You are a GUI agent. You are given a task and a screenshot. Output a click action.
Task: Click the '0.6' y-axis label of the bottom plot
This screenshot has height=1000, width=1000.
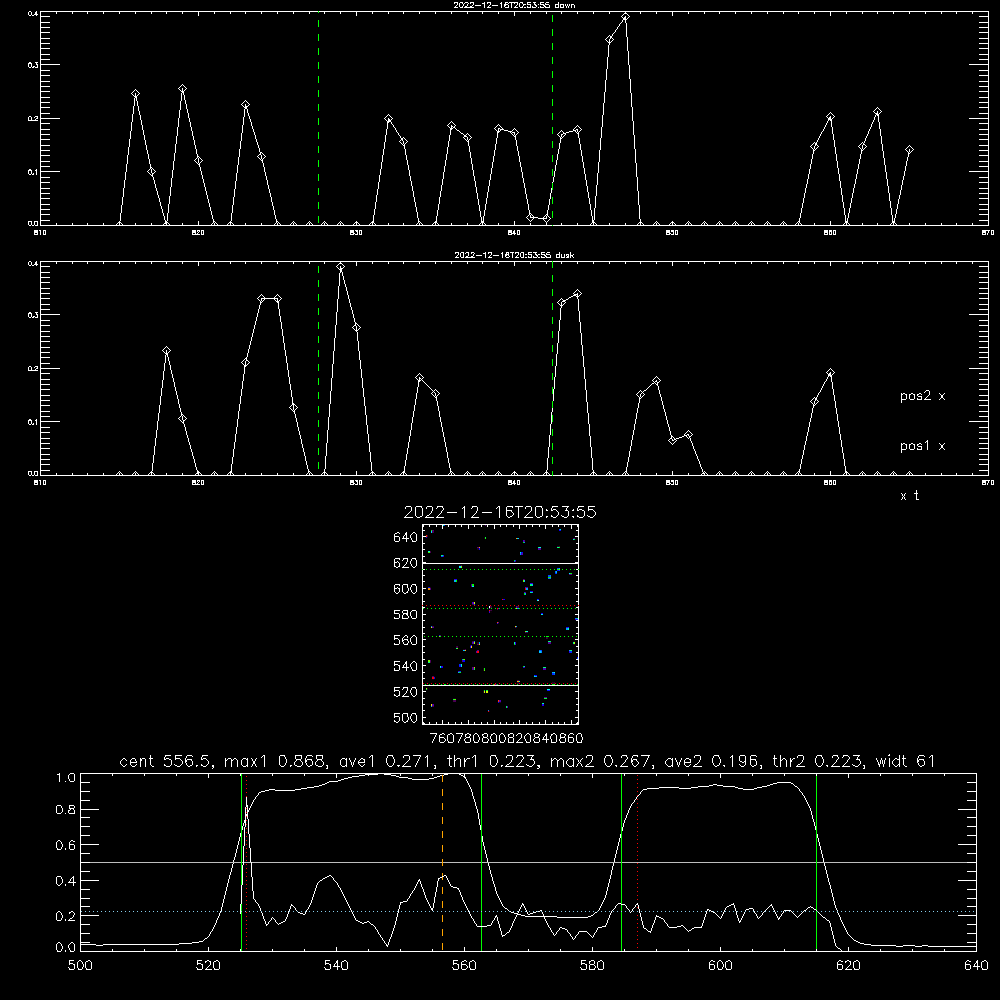click(66, 845)
